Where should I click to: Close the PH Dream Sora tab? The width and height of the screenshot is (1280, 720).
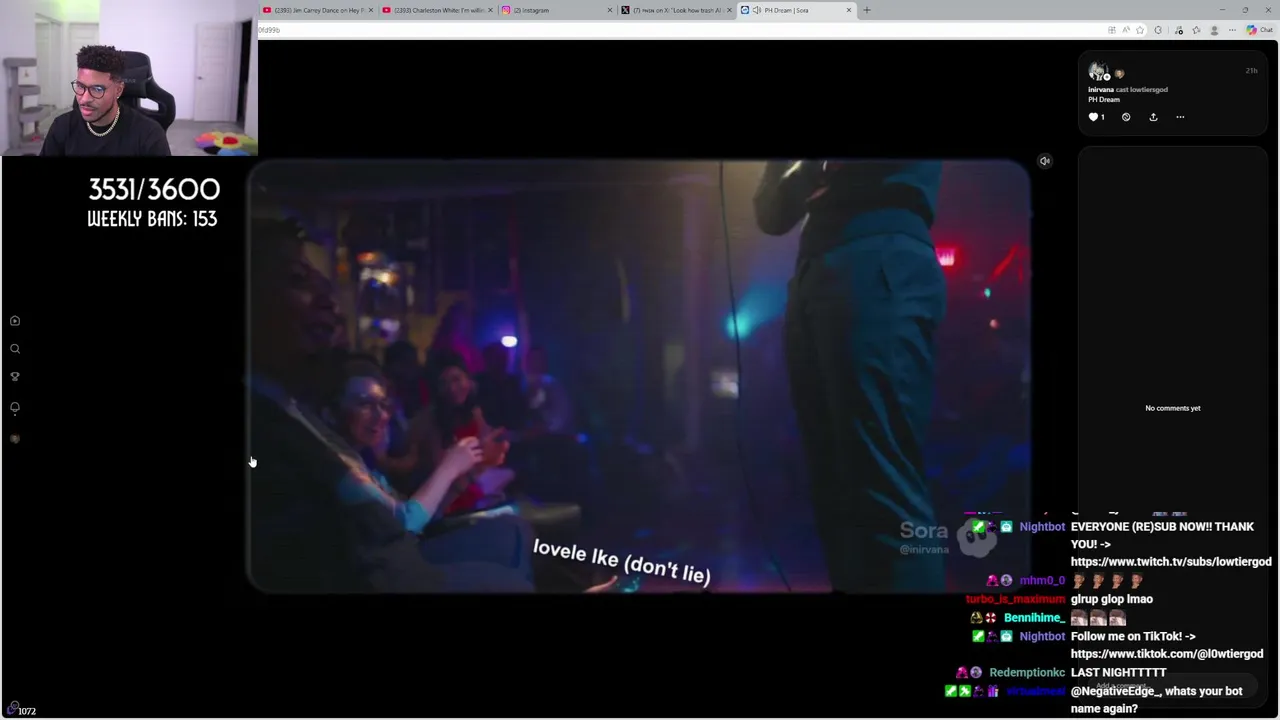click(849, 10)
